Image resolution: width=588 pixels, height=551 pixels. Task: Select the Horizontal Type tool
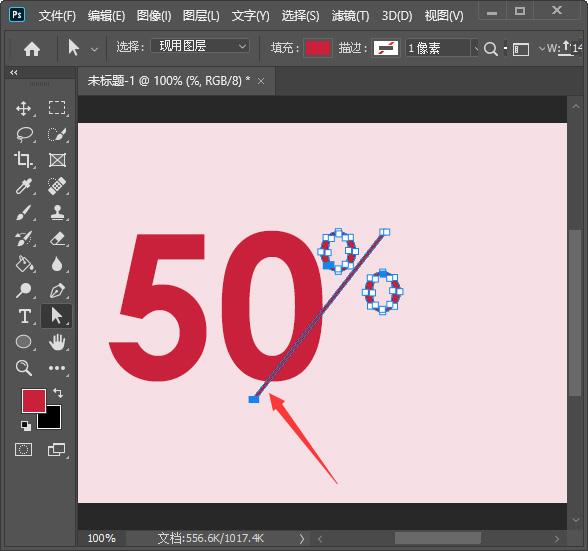(x=25, y=316)
